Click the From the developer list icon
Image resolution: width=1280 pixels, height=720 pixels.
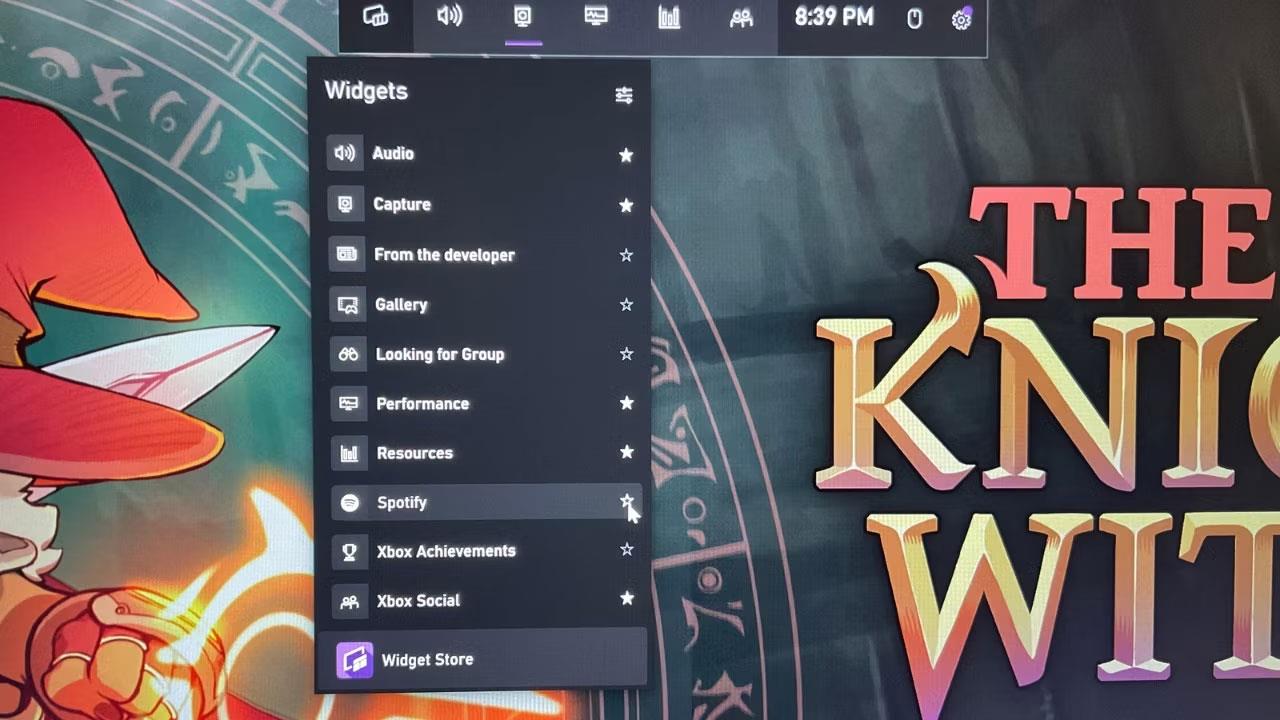point(347,254)
